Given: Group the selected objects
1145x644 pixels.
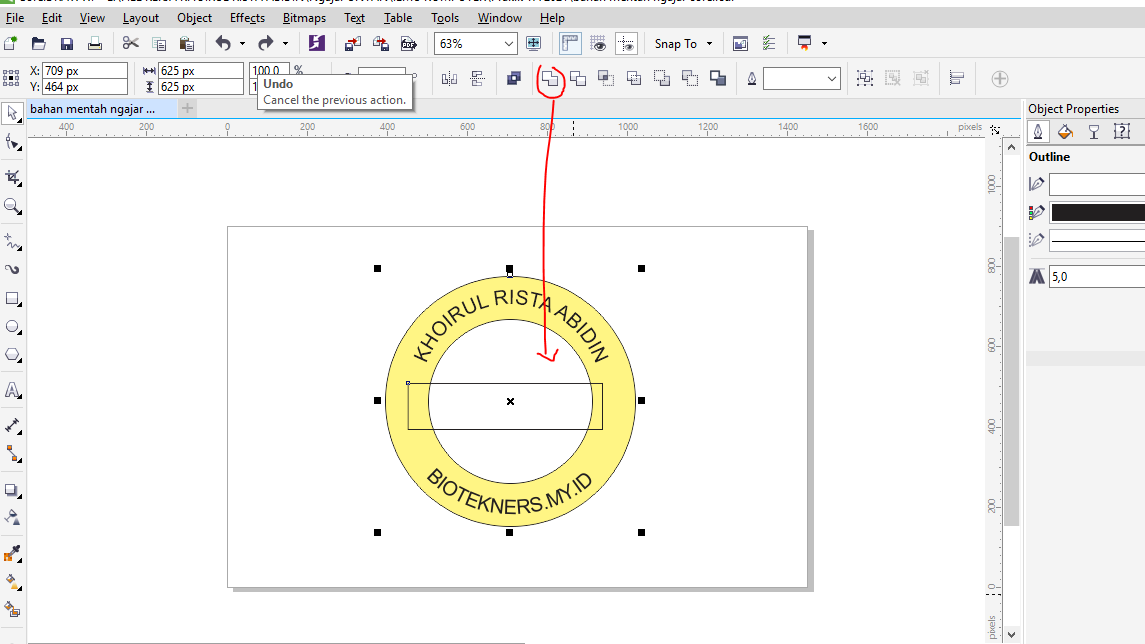Looking at the screenshot, I should coord(865,79).
